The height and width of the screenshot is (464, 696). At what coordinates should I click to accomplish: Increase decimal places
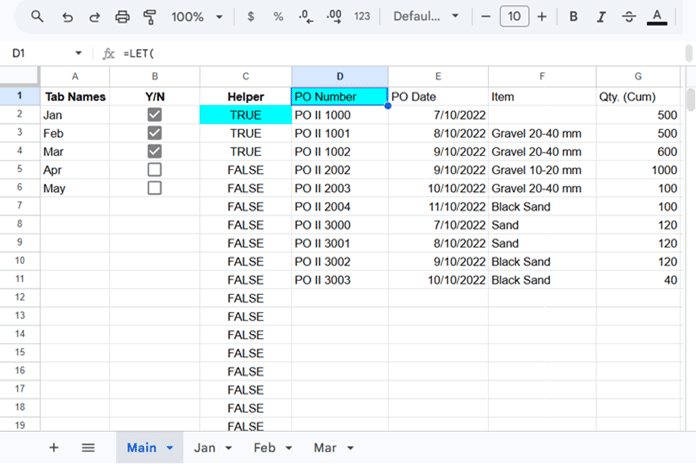coord(334,17)
